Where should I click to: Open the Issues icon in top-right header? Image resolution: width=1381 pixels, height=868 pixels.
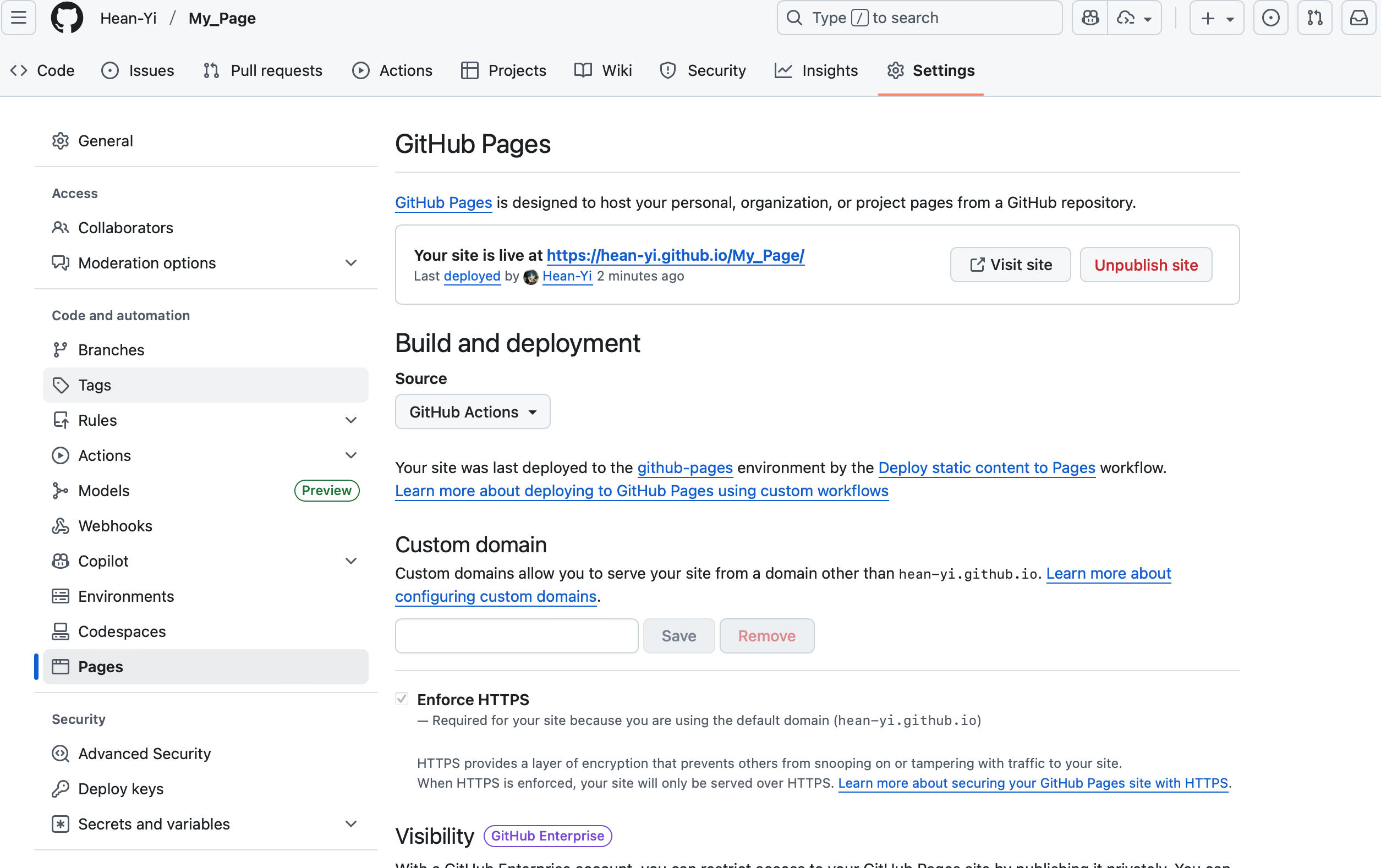[x=1270, y=18]
